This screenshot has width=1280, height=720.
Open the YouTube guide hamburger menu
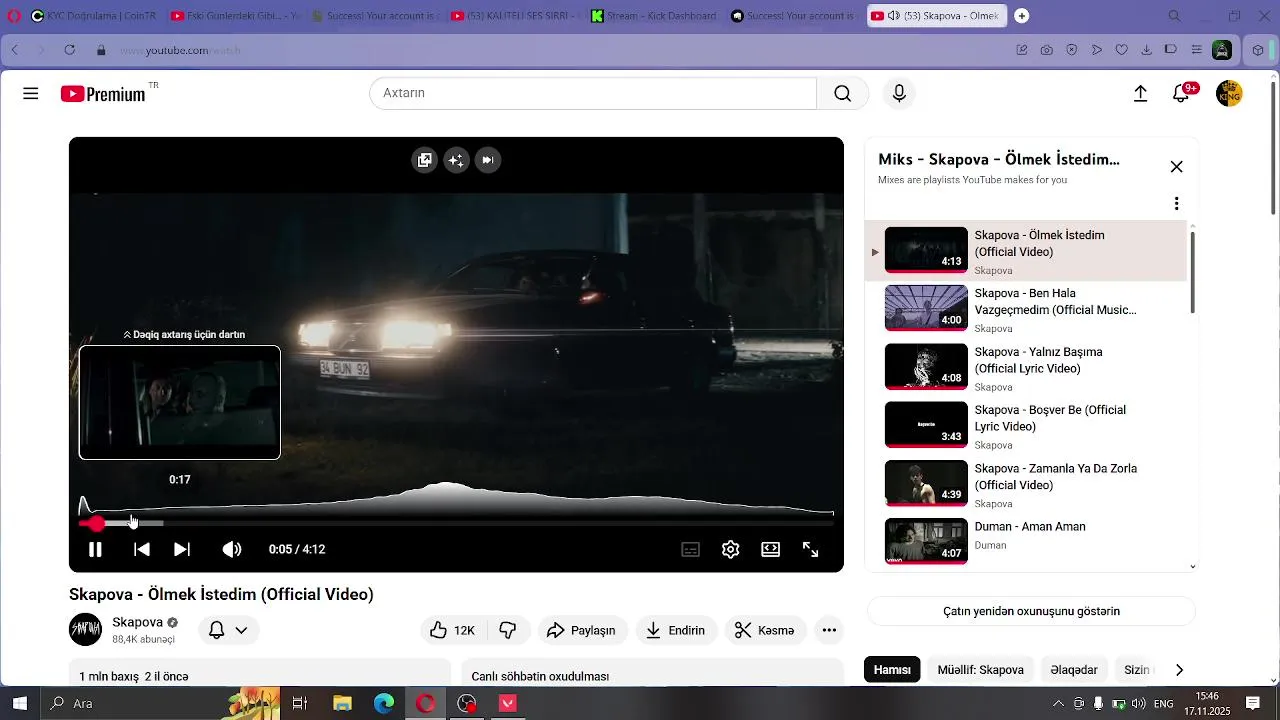point(31,93)
